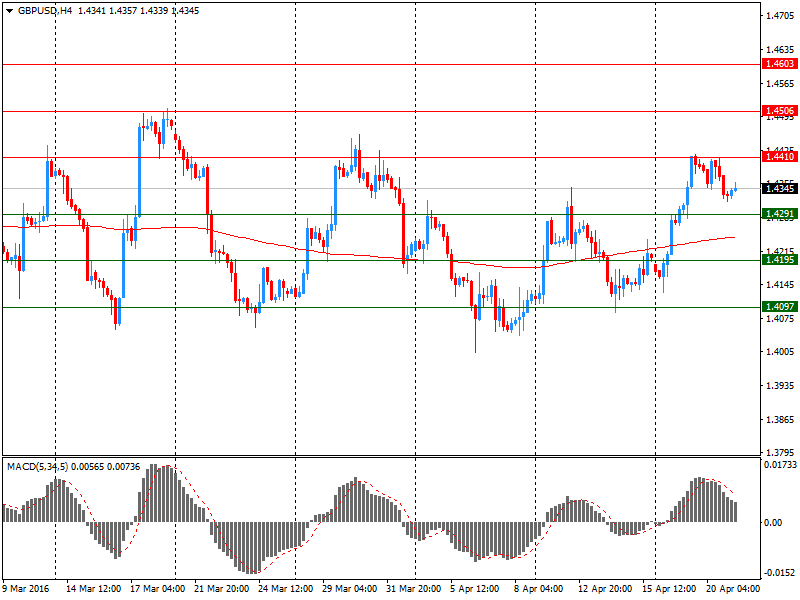This screenshot has height=600, width=800.
Task: Click the 1.3935 price scale value
Action: tap(780, 386)
